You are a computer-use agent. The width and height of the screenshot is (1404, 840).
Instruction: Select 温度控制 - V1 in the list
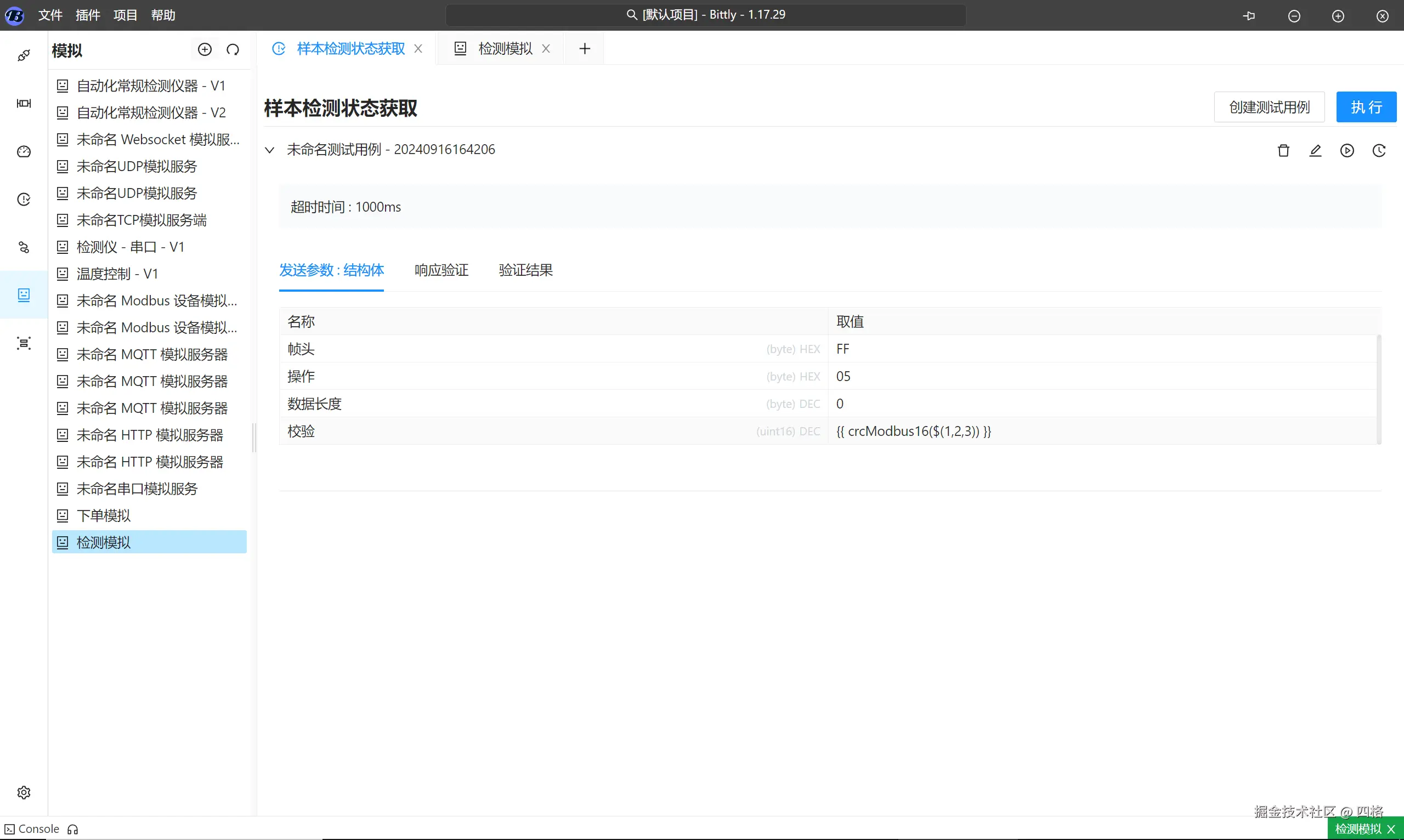[117, 274]
